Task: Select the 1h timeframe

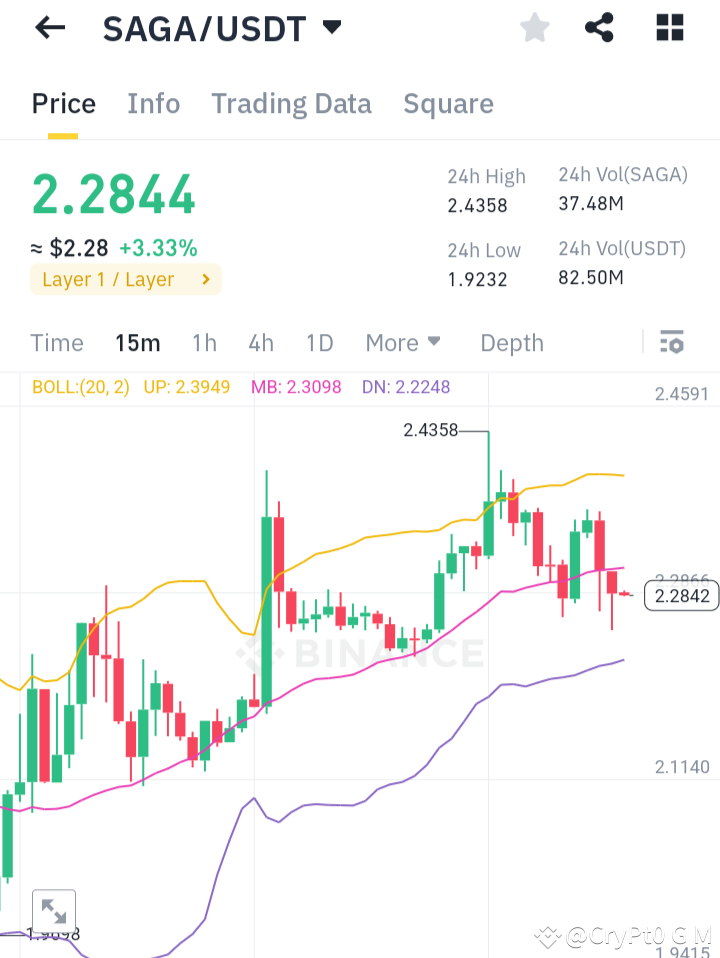Action: (204, 342)
